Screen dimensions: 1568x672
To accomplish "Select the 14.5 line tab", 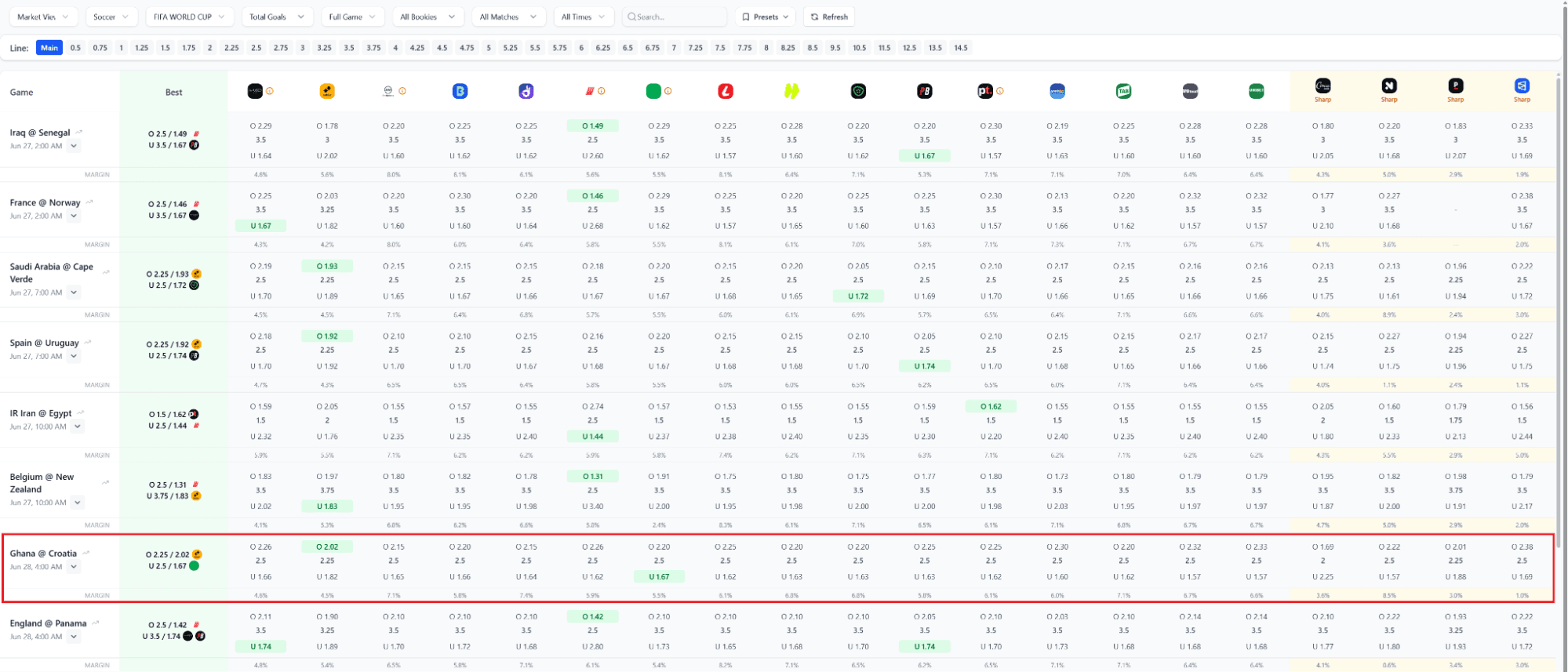I will tap(961, 48).
